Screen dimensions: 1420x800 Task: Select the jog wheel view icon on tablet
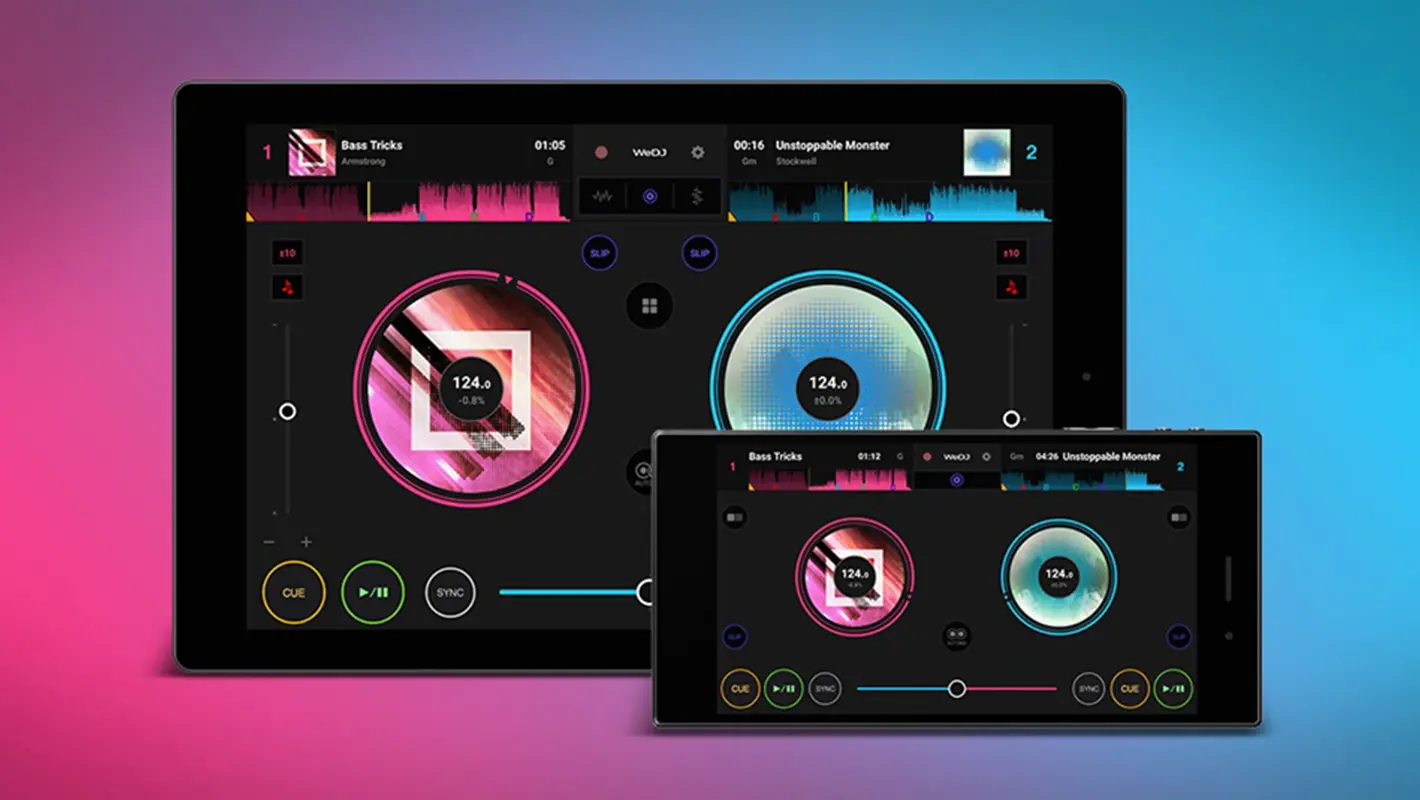(650, 197)
